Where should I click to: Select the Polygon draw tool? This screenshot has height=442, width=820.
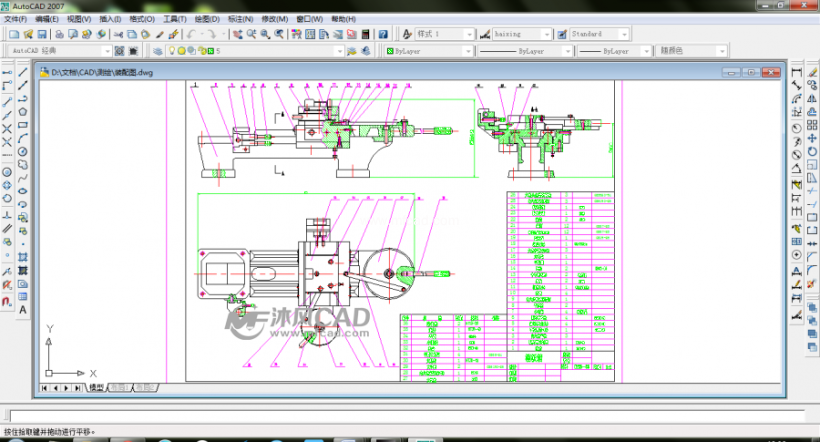point(23,111)
